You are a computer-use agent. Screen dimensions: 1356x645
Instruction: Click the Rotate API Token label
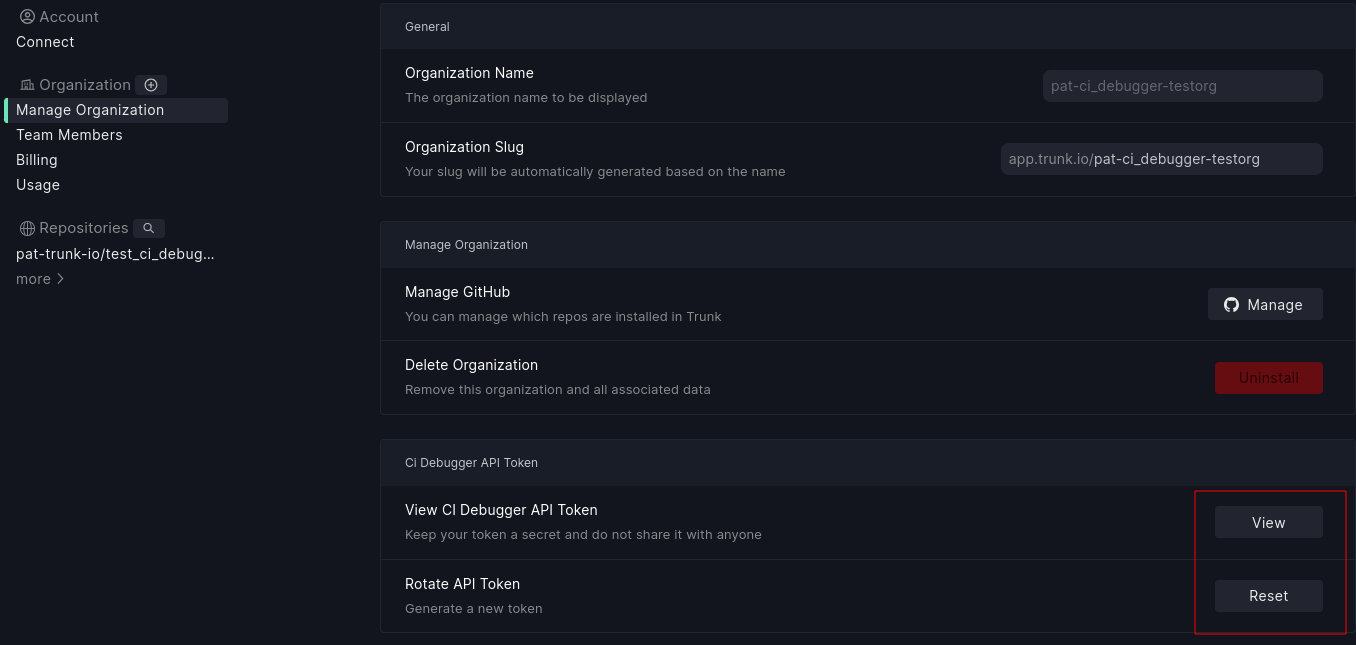tap(462, 584)
